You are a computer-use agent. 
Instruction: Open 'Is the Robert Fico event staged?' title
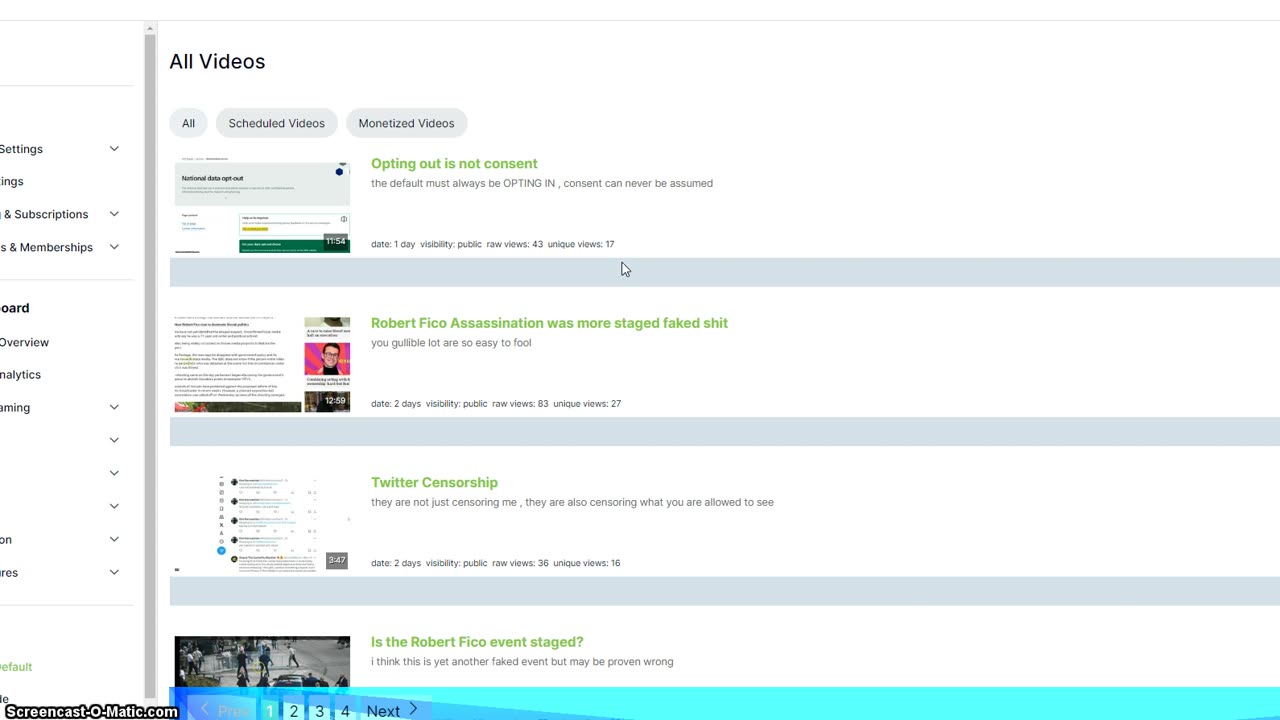click(x=477, y=642)
